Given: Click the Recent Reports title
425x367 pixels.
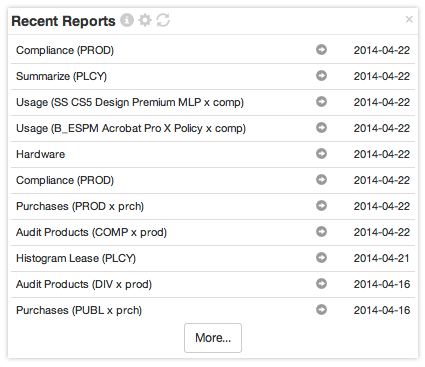Looking at the screenshot, I should point(63,21).
